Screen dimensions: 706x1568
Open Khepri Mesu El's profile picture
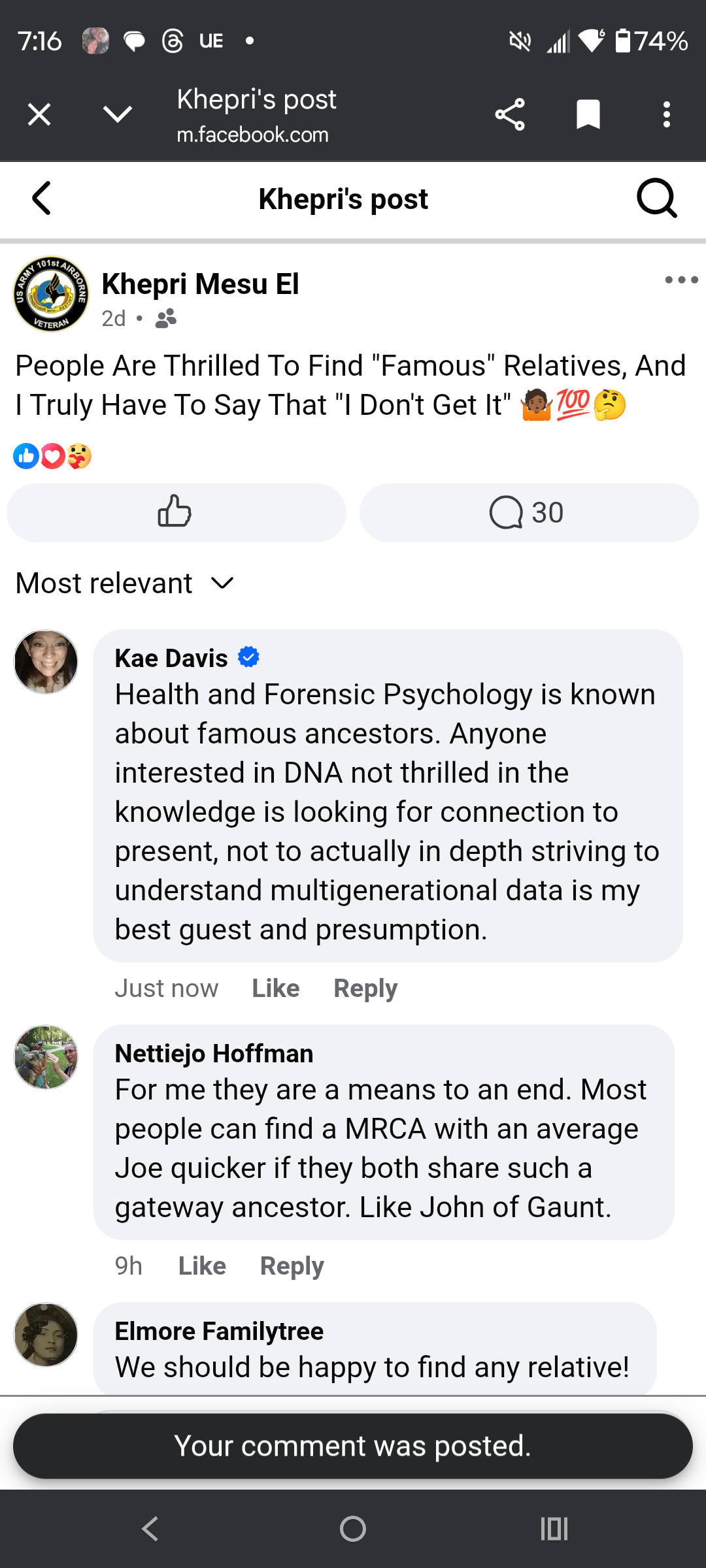tap(51, 294)
